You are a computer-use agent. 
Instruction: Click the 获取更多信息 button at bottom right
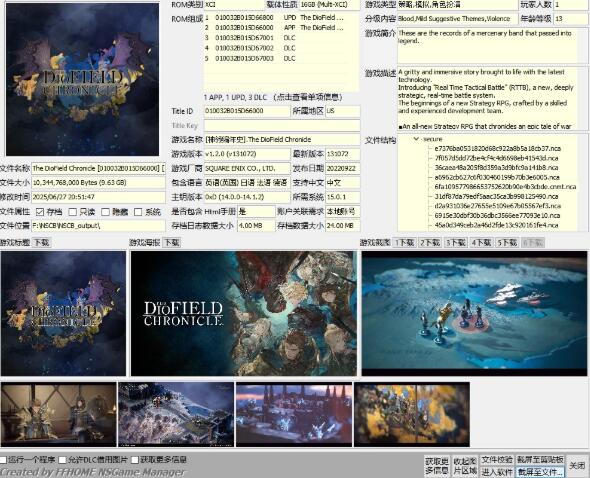coord(437,466)
